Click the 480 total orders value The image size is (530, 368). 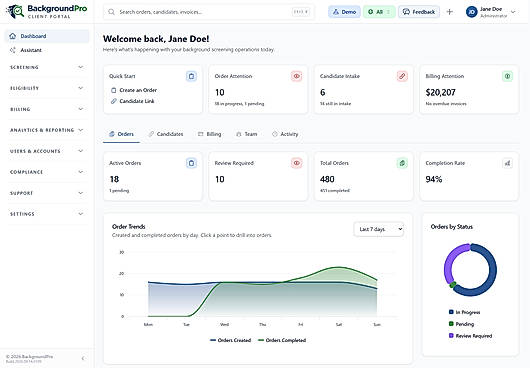coord(327,179)
